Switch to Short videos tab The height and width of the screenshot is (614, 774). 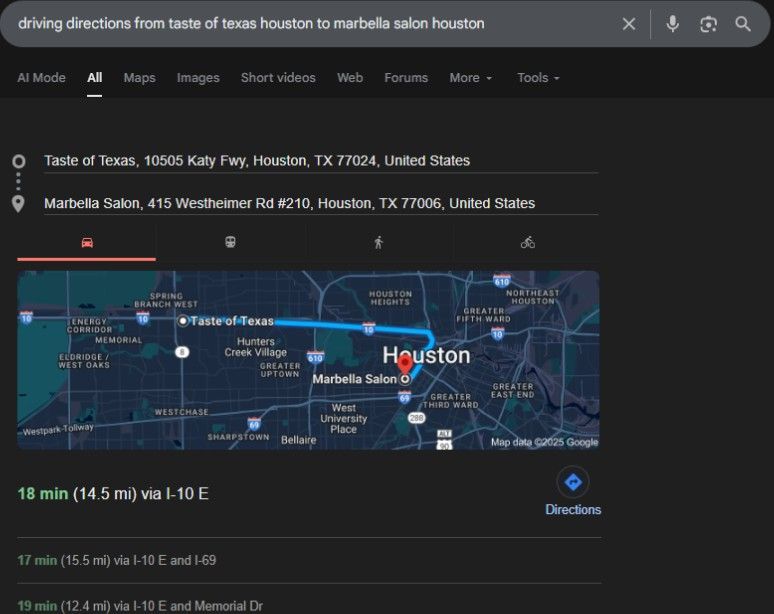click(278, 77)
